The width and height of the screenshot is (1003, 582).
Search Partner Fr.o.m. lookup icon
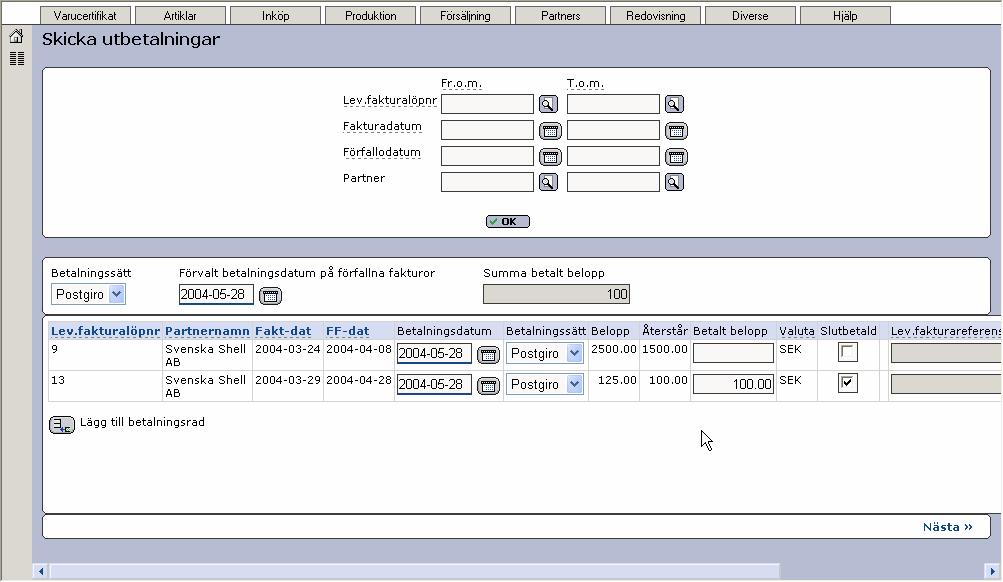pos(548,182)
